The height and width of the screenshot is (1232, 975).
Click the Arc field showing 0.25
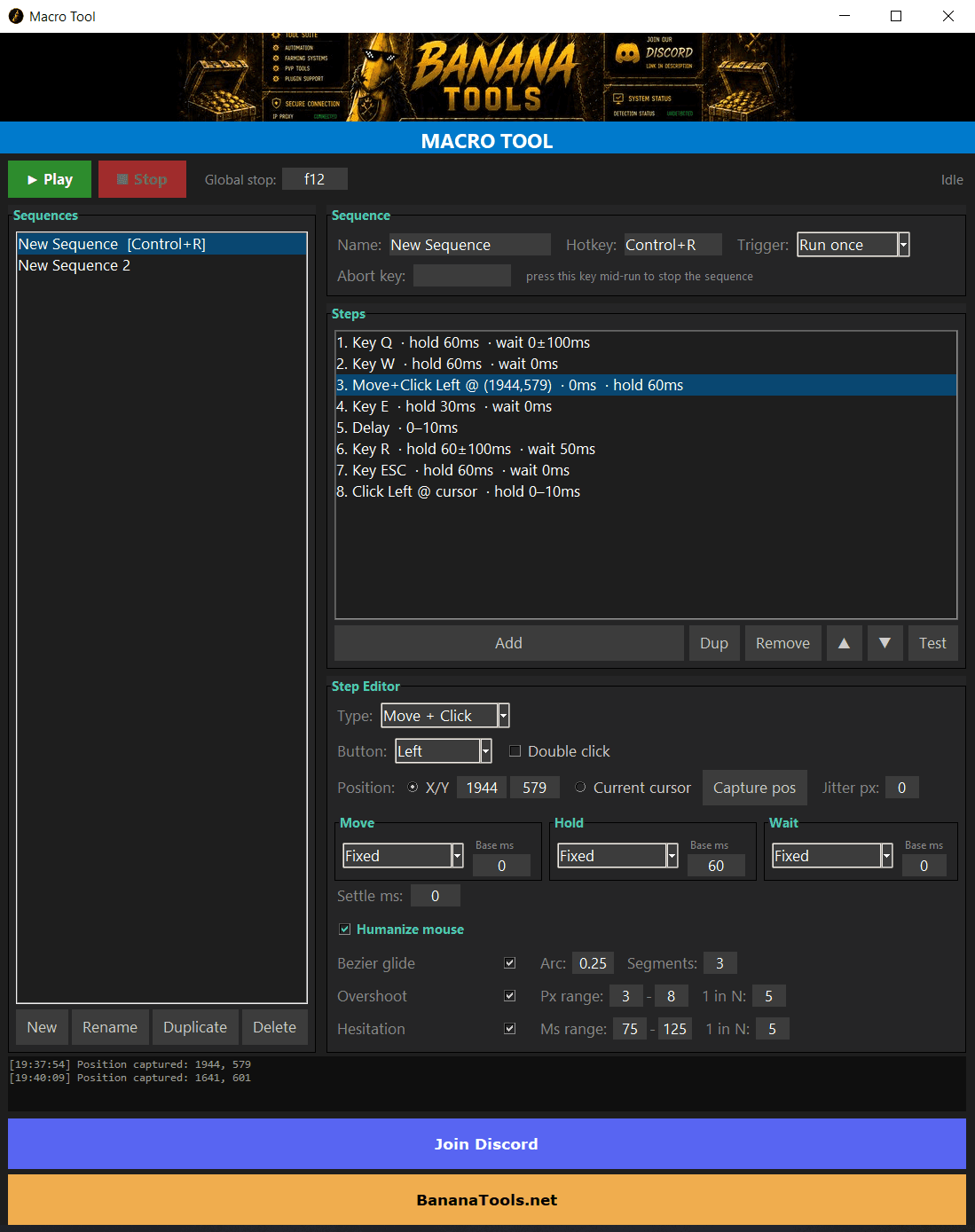pyautogui.click(x=594, y=963)
